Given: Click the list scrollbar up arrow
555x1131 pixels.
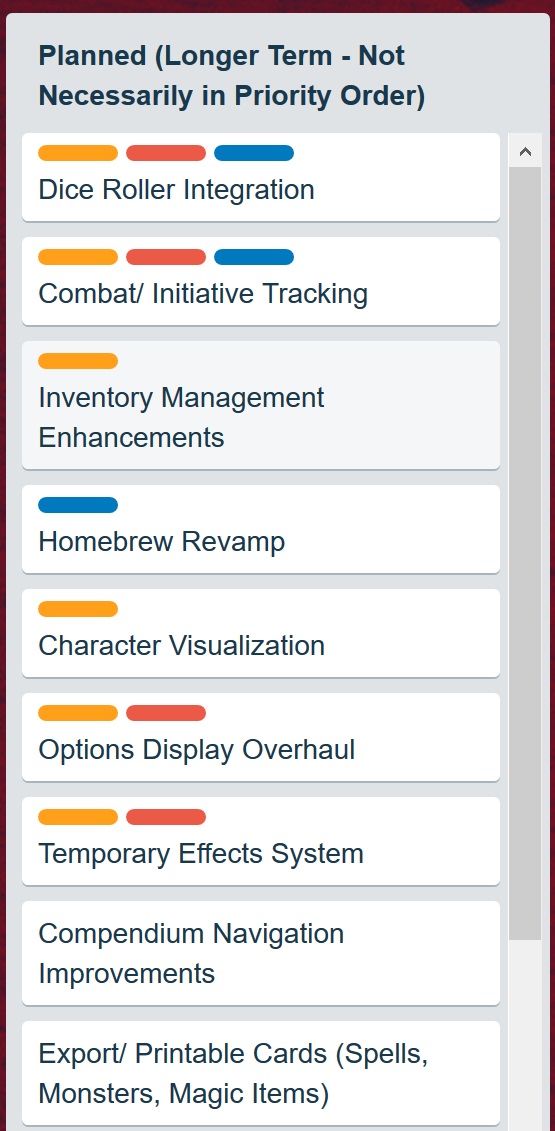Looking at the screenshot, I should (x=525, y=151).
